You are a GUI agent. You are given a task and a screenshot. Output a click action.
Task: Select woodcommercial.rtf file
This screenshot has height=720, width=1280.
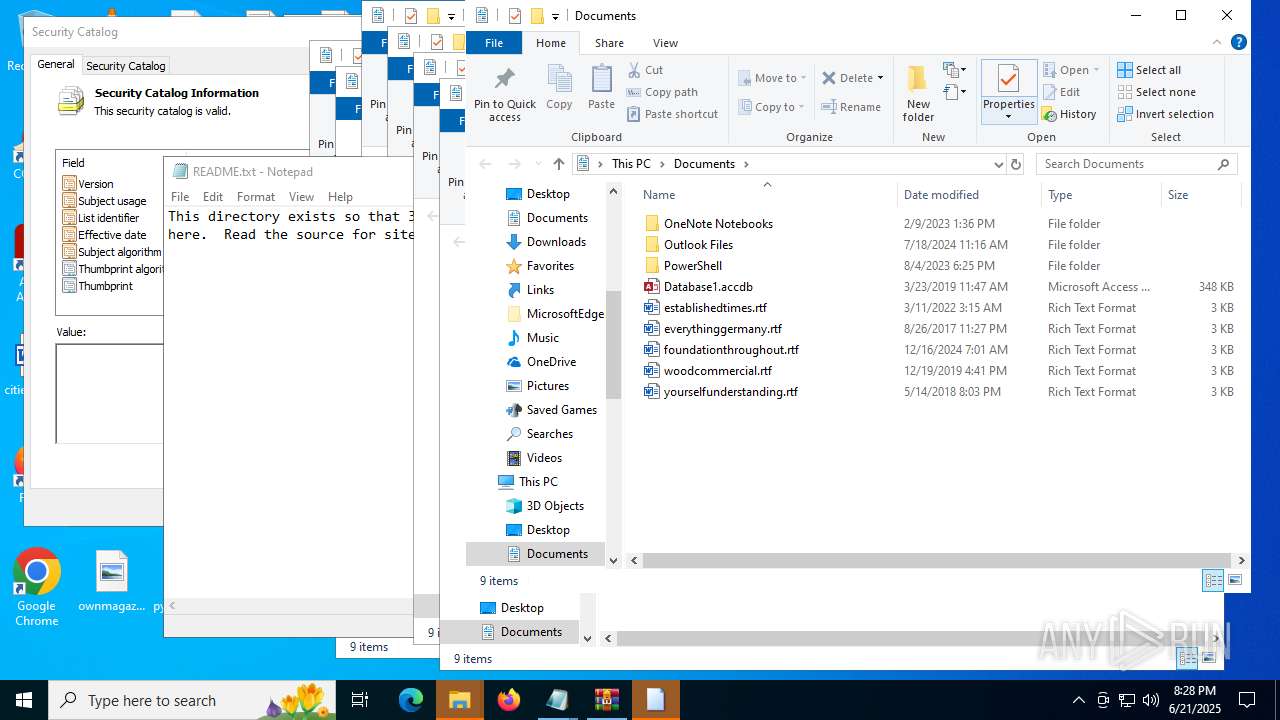tap(718, 371)
